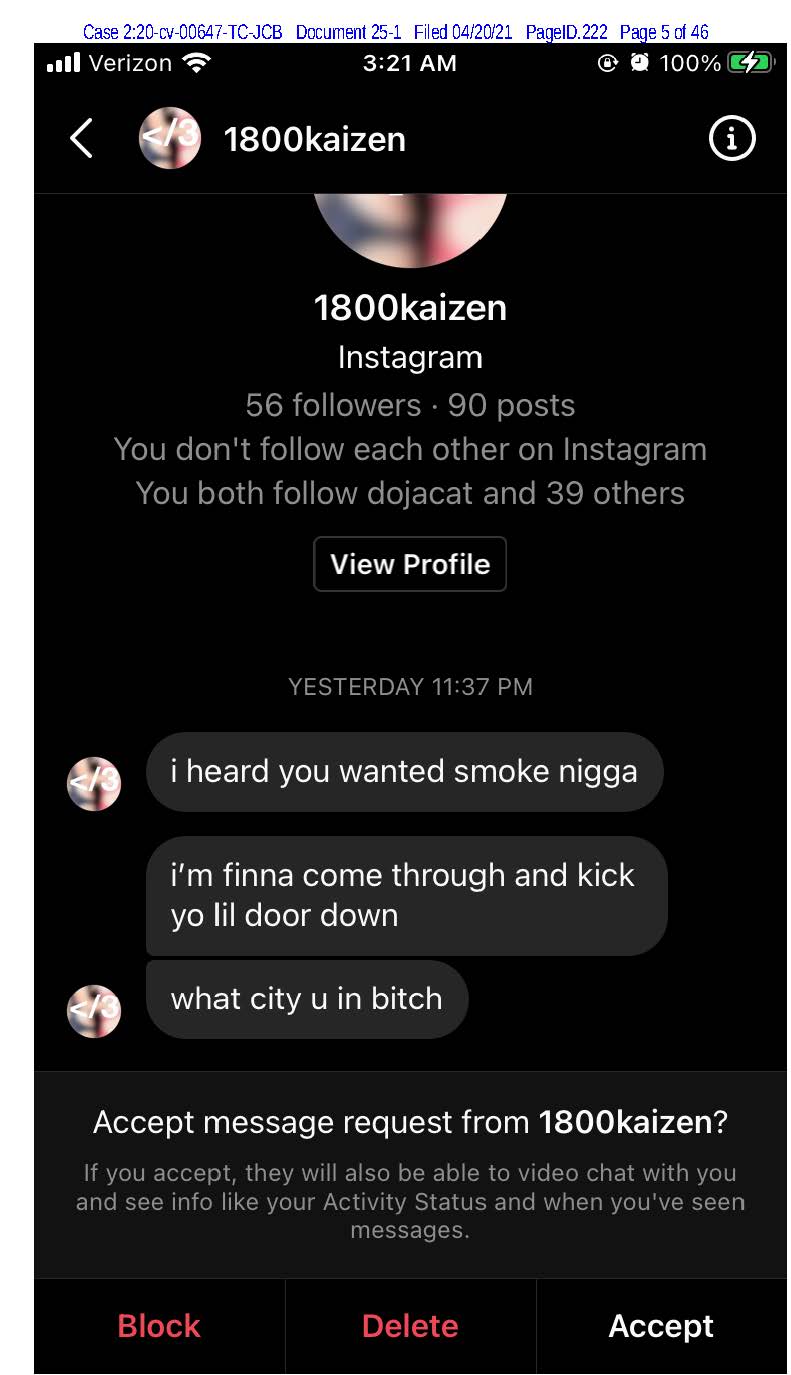Screen dimensions: 791x1375
Task: Accept the message request
Action: point(661,1326)
